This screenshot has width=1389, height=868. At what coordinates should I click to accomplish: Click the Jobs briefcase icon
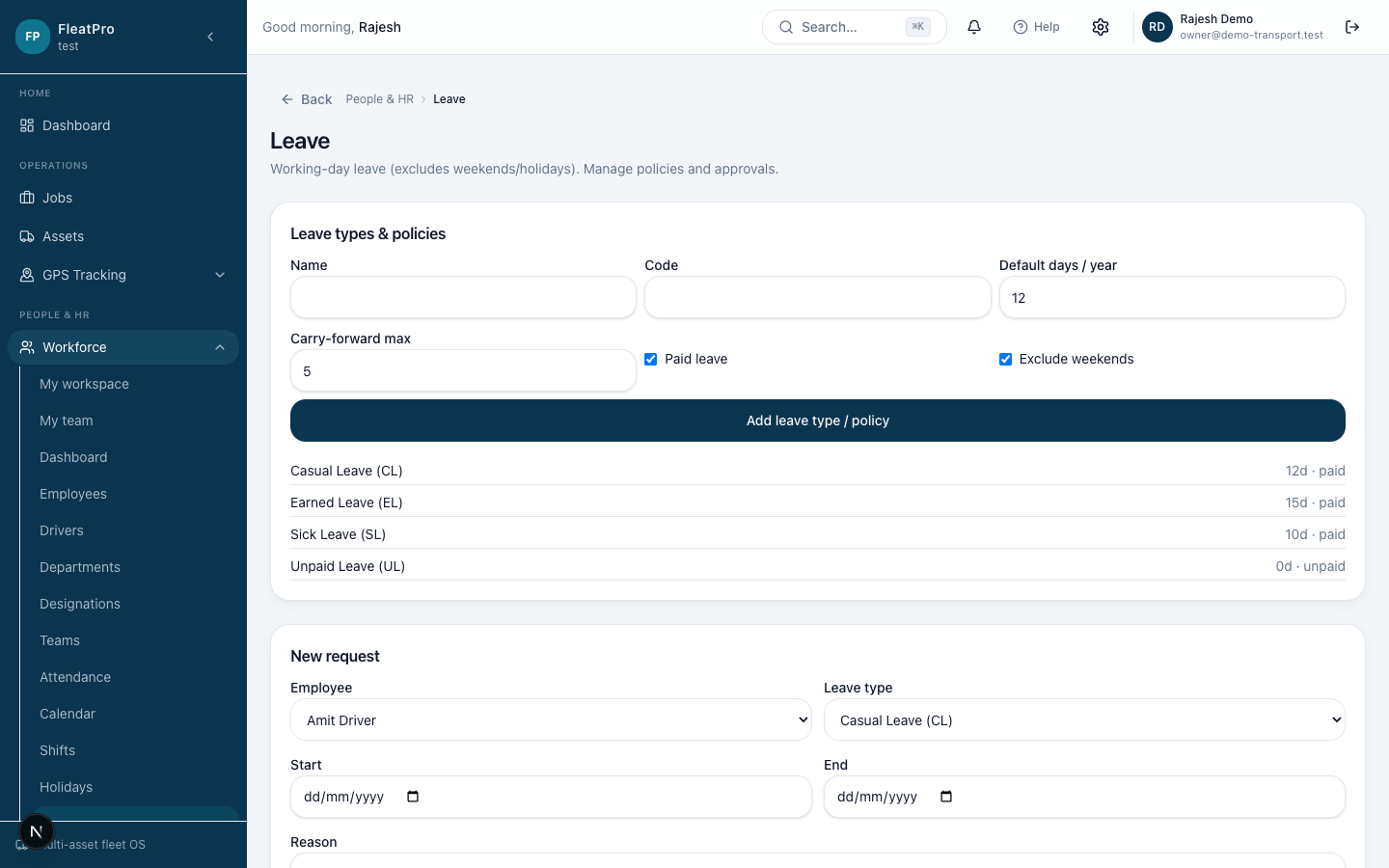(x=27, y=198)
